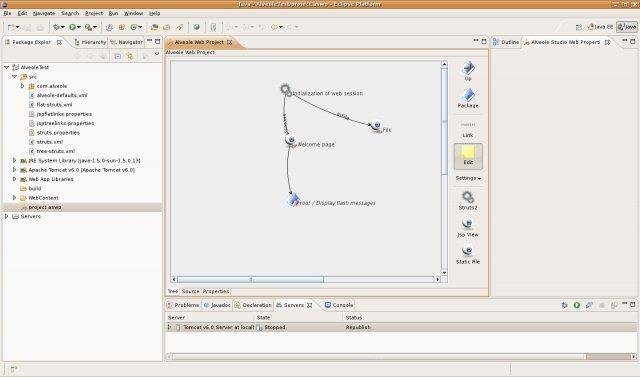Click the External Tools toolbar icon
Screen dimensions: 640x377
88,27
